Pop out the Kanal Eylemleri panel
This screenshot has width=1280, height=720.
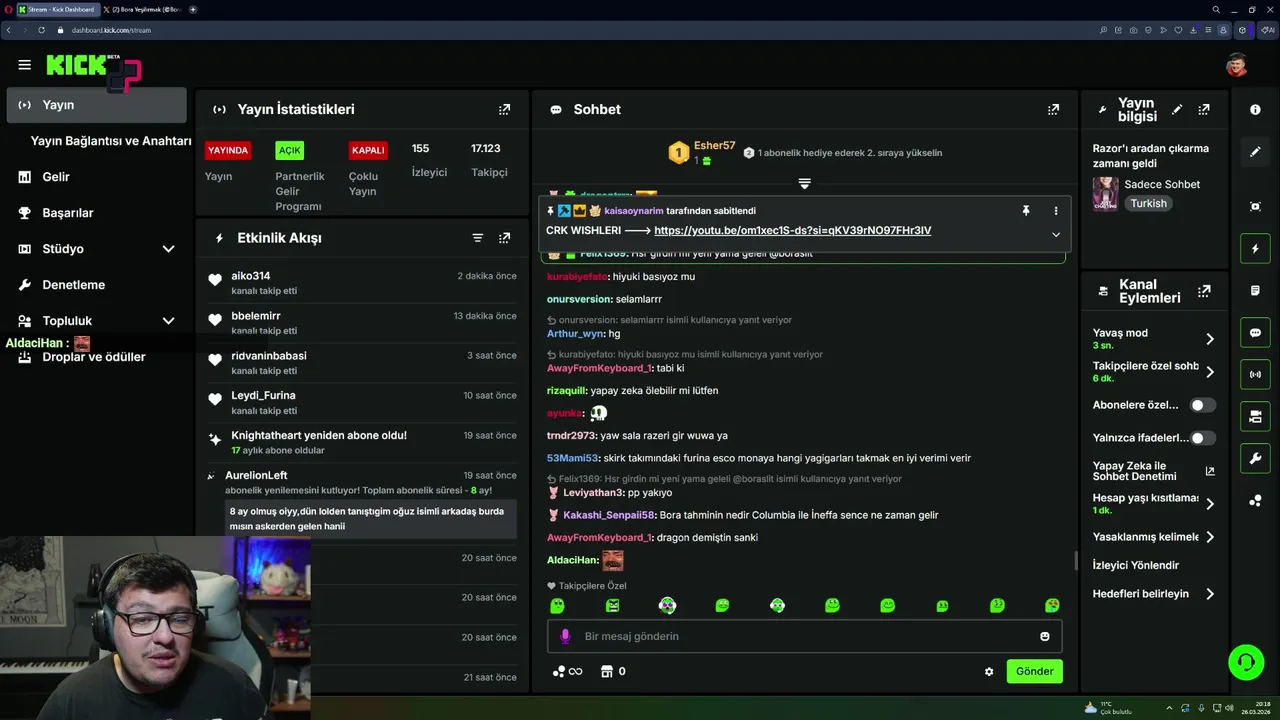(1204, 291)
